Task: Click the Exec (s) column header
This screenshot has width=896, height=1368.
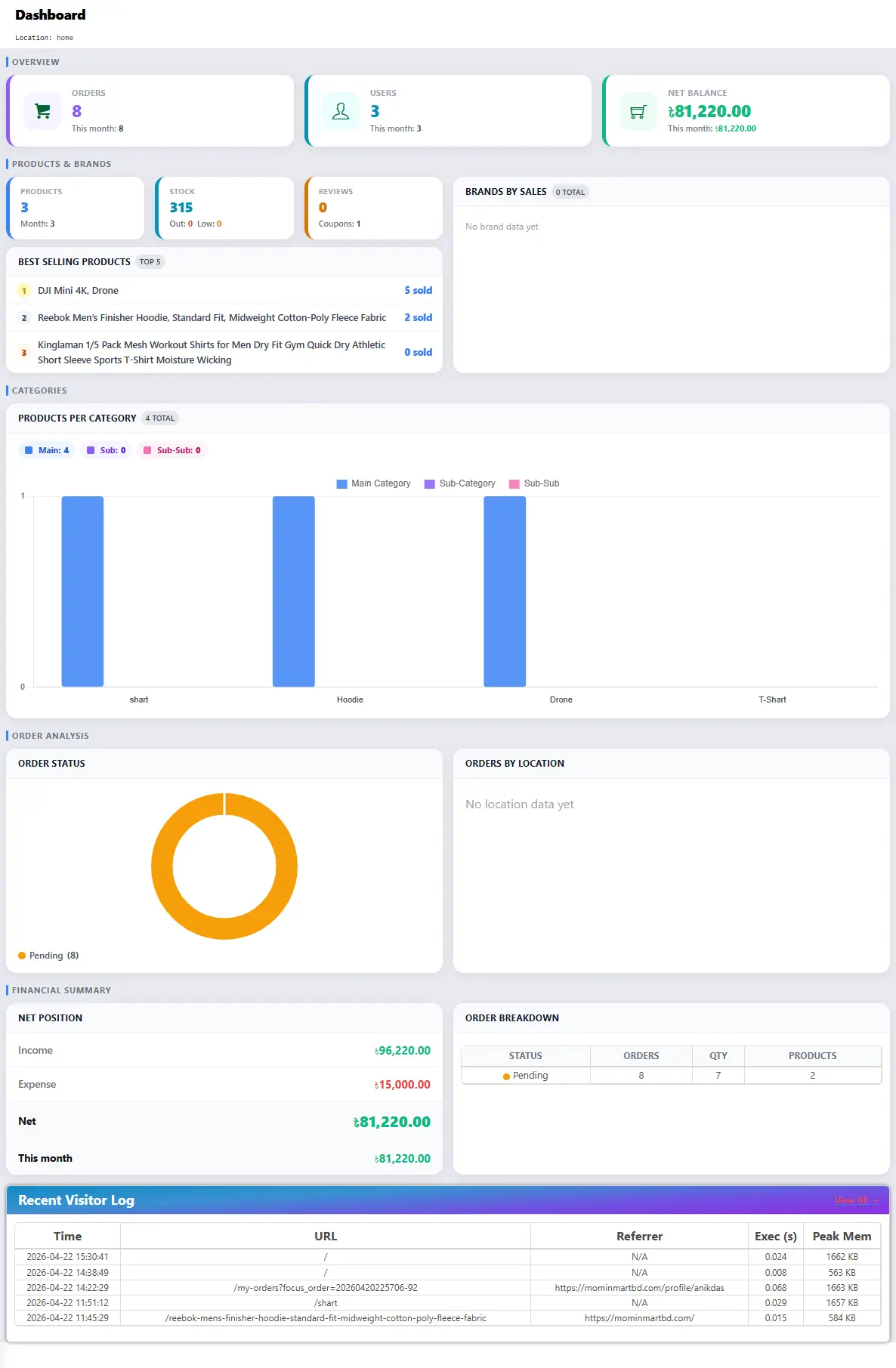Action: (x=776, y=1237)
